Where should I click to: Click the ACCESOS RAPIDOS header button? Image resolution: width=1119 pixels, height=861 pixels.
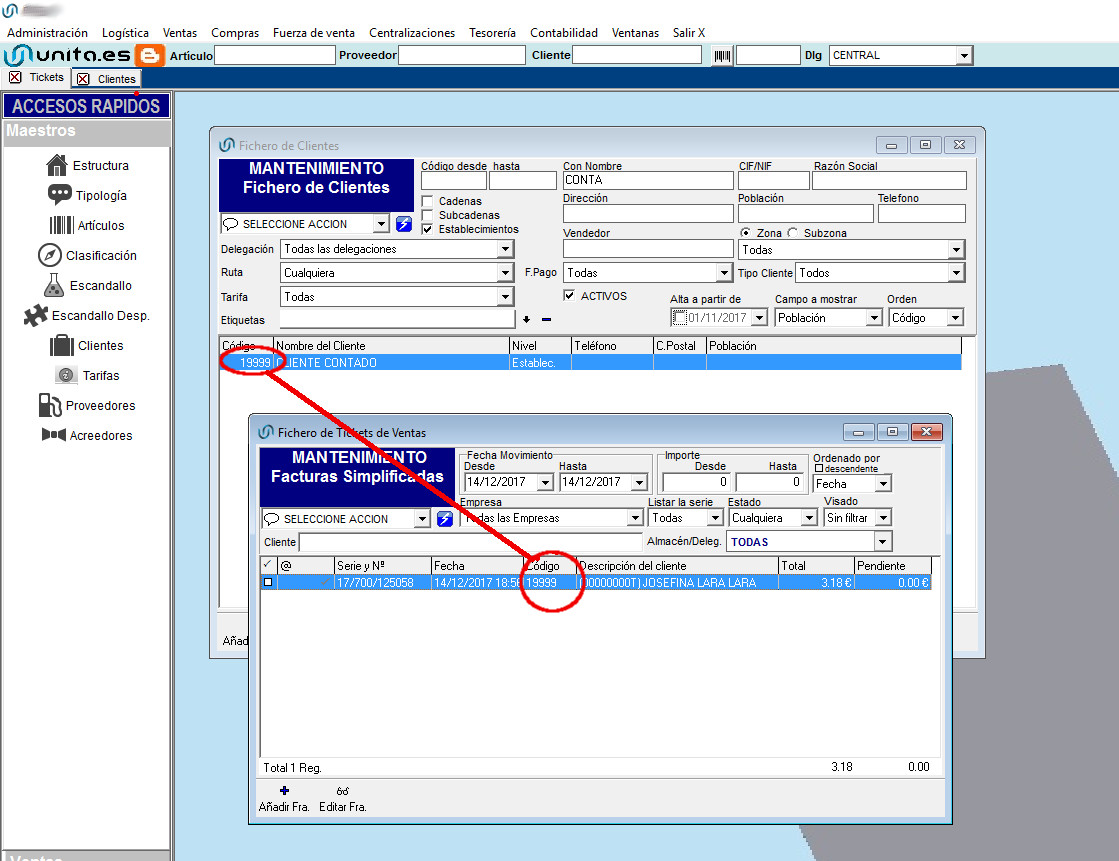(x=86, y=106)
